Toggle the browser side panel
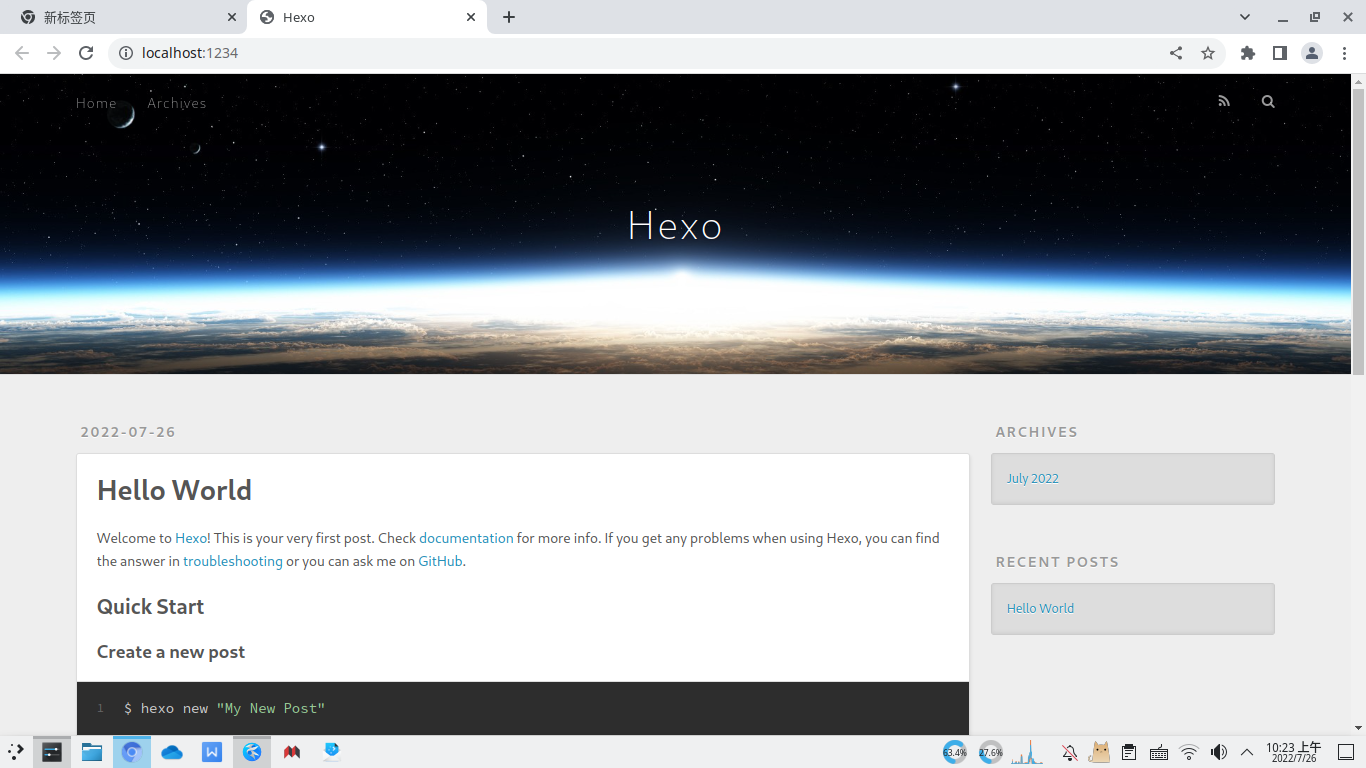This screenshot has width=1366, height=768. (1279, 53)
